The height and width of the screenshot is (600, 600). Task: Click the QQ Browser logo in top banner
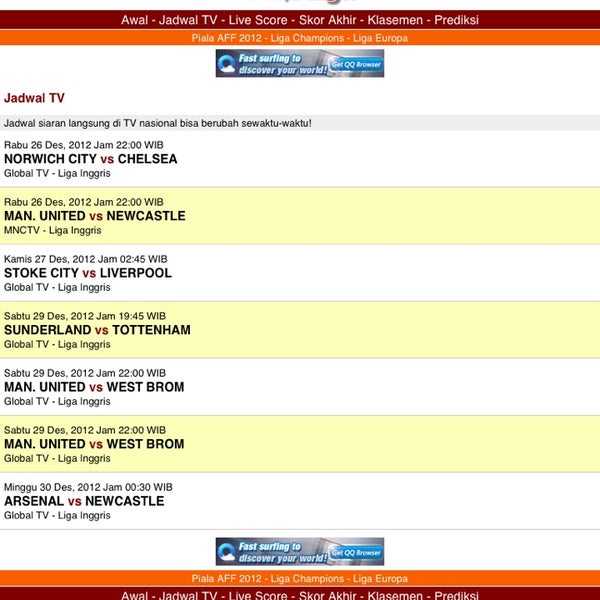(227, 64)
